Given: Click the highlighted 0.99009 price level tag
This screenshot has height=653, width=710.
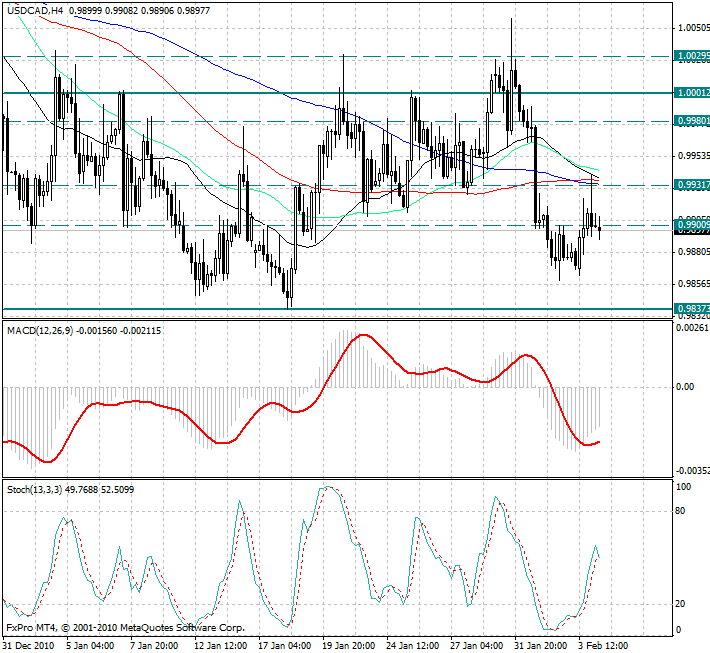Looking at the screenshot, I should pos(692,225).
